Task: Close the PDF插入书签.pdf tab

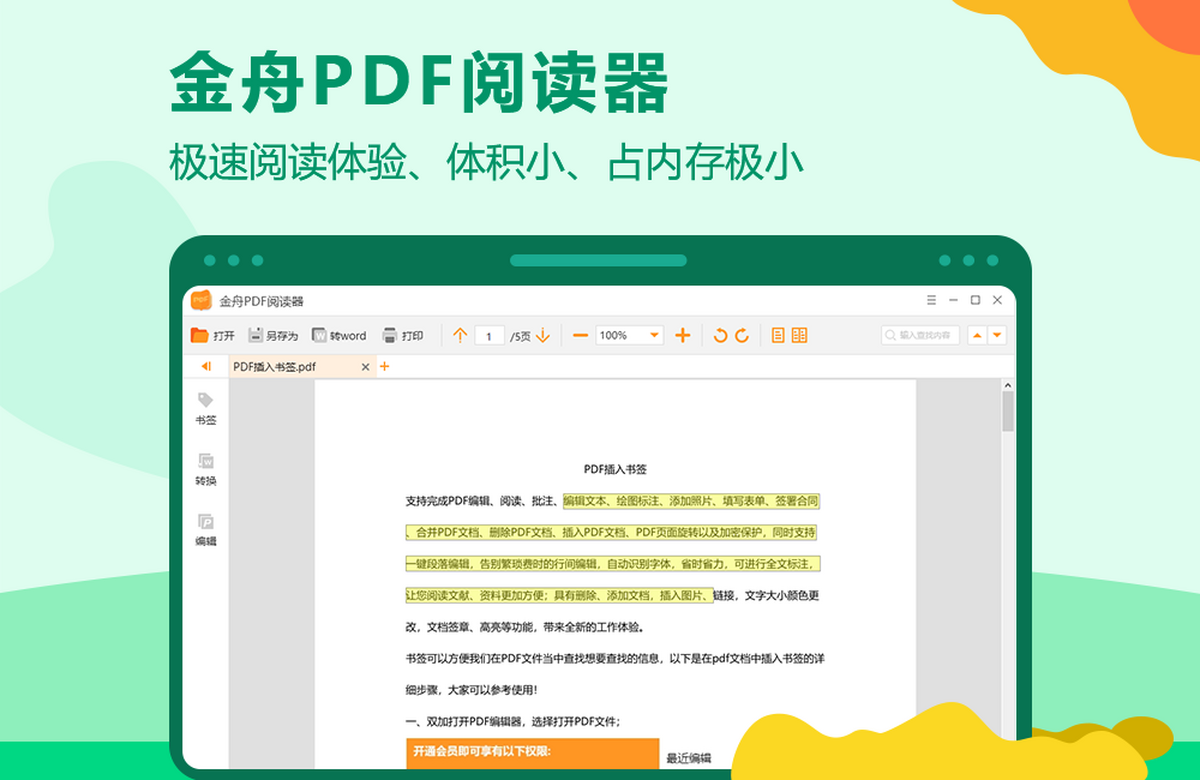Action: coord(365,367)
